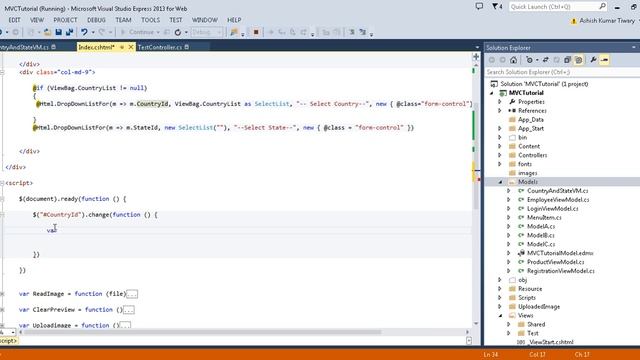Switch to TestController.cs tab
The width and height of the screenshot is (640, 360).
click(160, 47)
